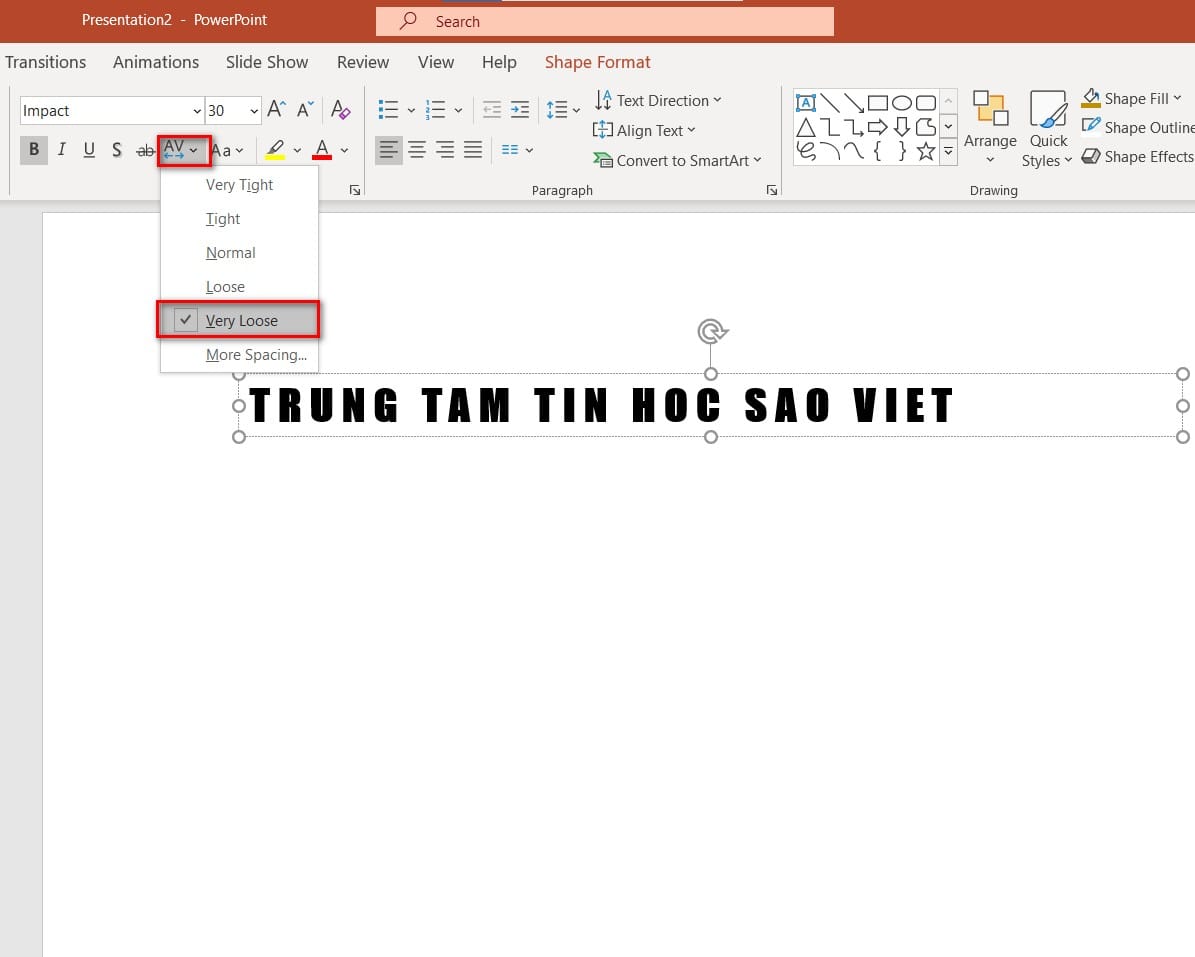
Task: Select the Right Arrow shape
Action: [878, 127]
